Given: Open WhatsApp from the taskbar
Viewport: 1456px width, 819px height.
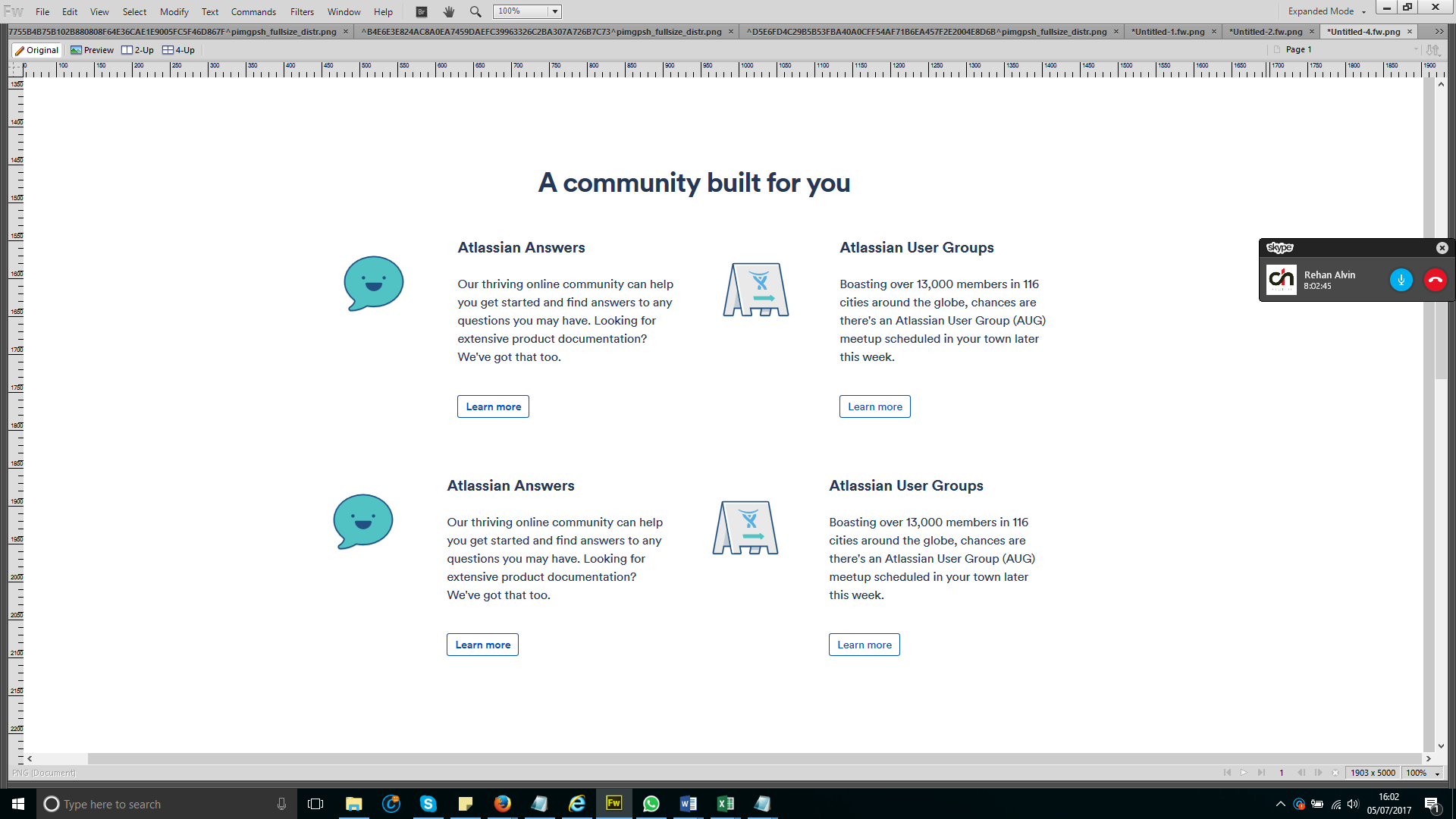Looking at the screenshot, I should [651, 804].
